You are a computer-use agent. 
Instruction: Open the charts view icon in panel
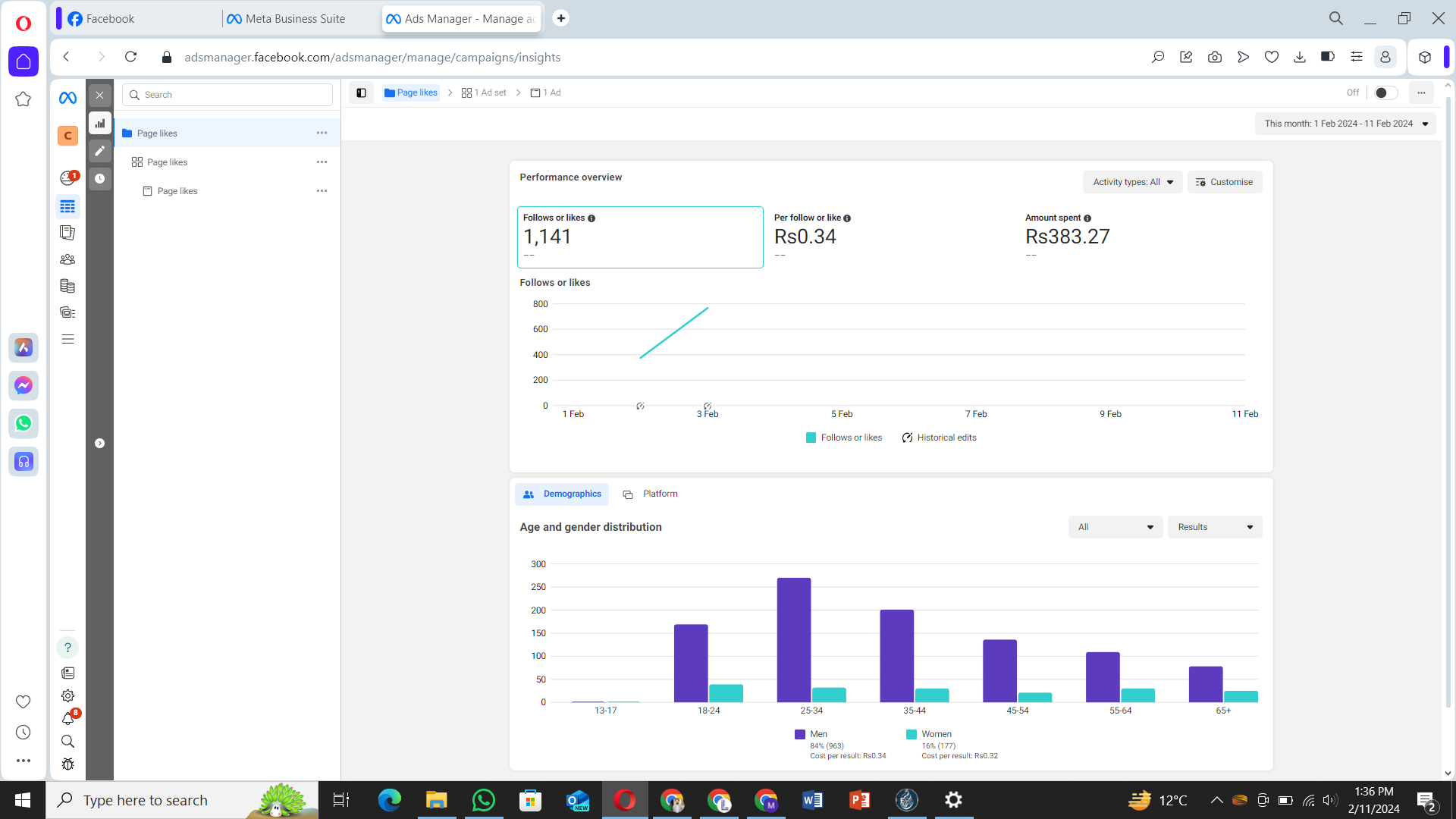click(99, 123)
